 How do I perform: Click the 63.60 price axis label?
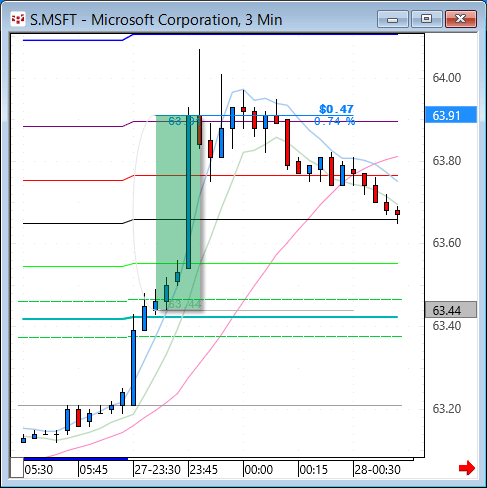(x=447, y=243)
